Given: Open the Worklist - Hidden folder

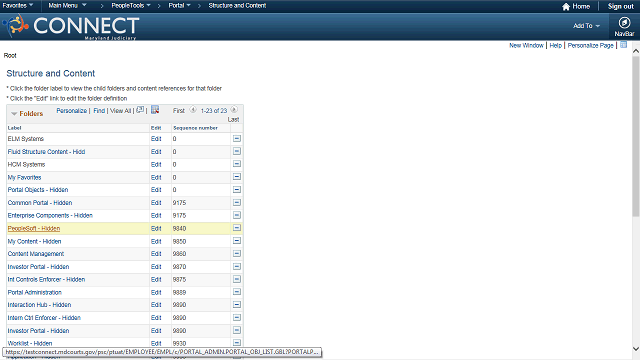Looking at the screenshot, I should (30, 343).
